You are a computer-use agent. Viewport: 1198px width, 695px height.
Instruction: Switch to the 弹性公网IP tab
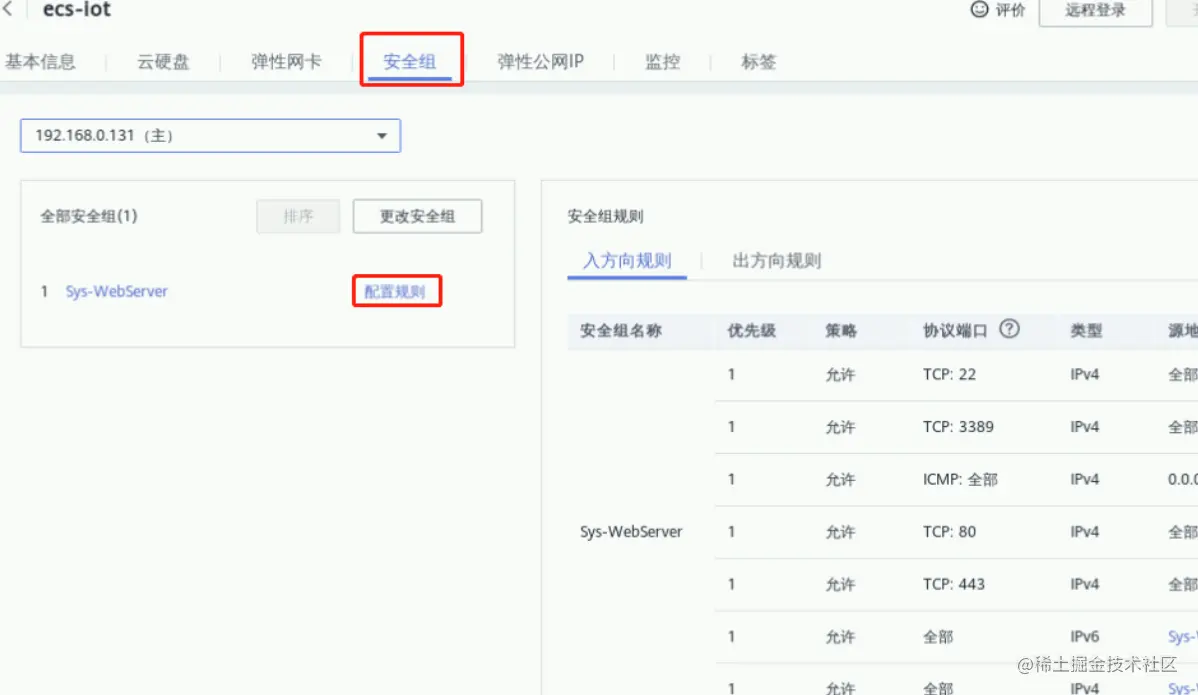[540, 62]
